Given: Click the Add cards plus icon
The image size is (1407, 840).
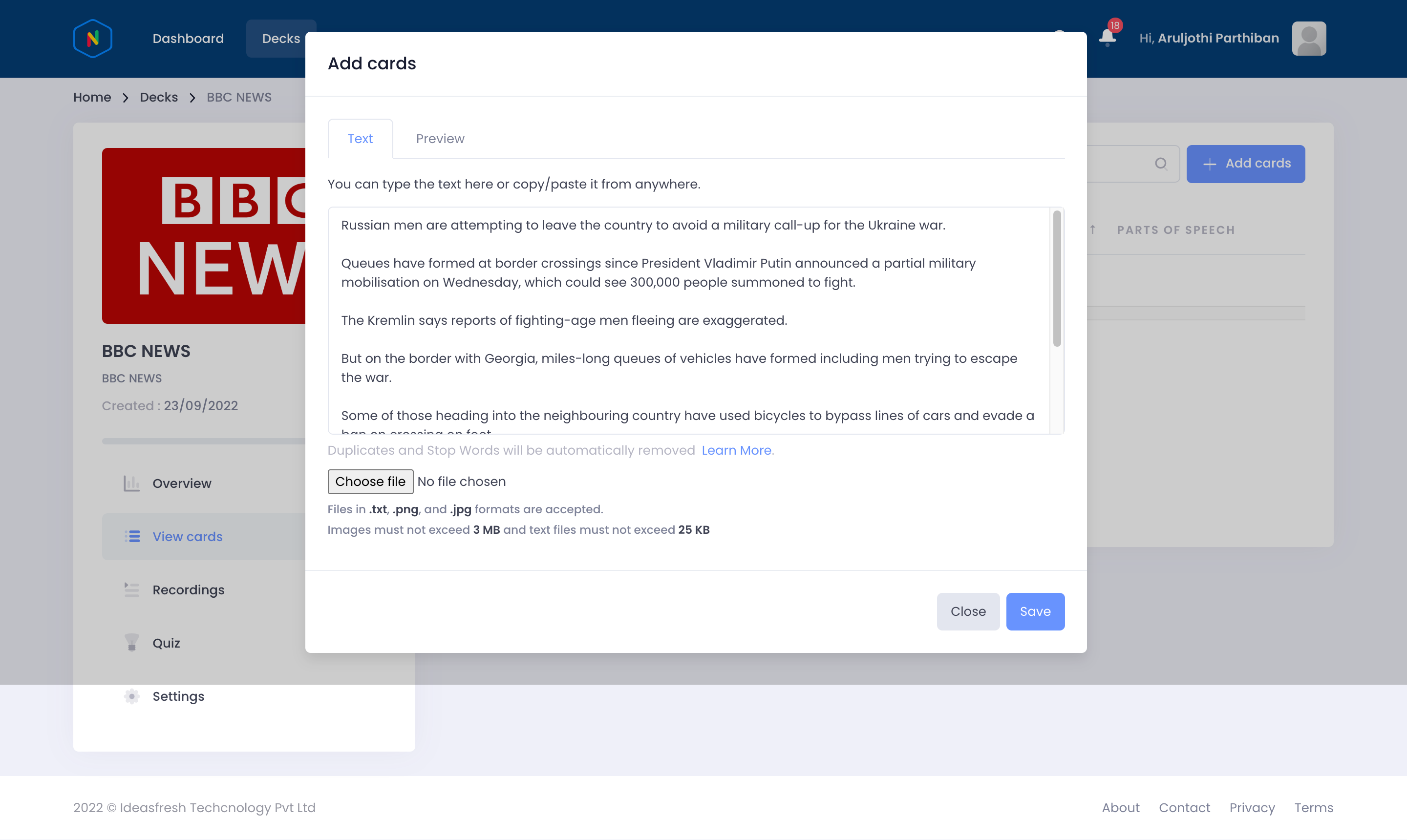Looking at the screenshot, I should (1210, 163).
